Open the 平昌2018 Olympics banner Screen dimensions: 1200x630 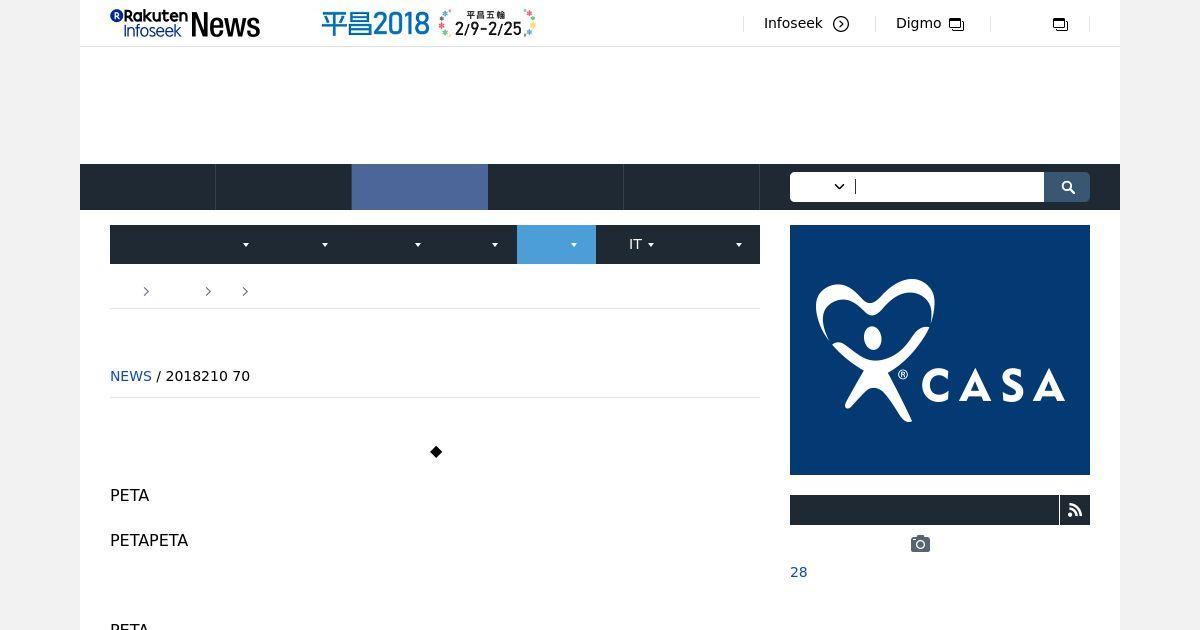pos(428,23)
